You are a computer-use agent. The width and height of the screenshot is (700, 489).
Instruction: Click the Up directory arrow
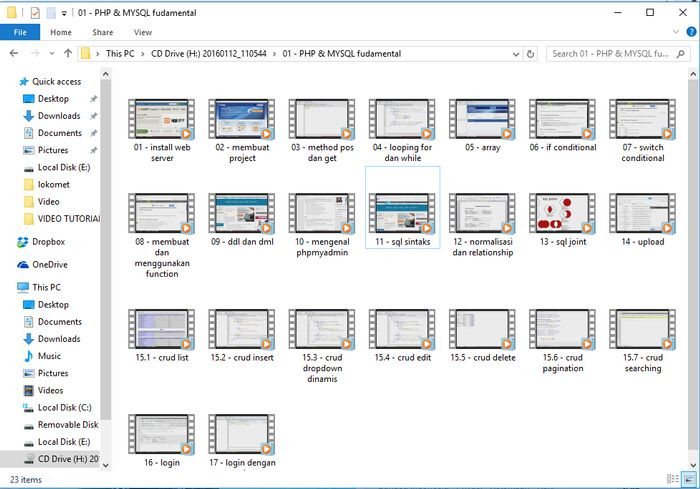[x=67, y=54]
